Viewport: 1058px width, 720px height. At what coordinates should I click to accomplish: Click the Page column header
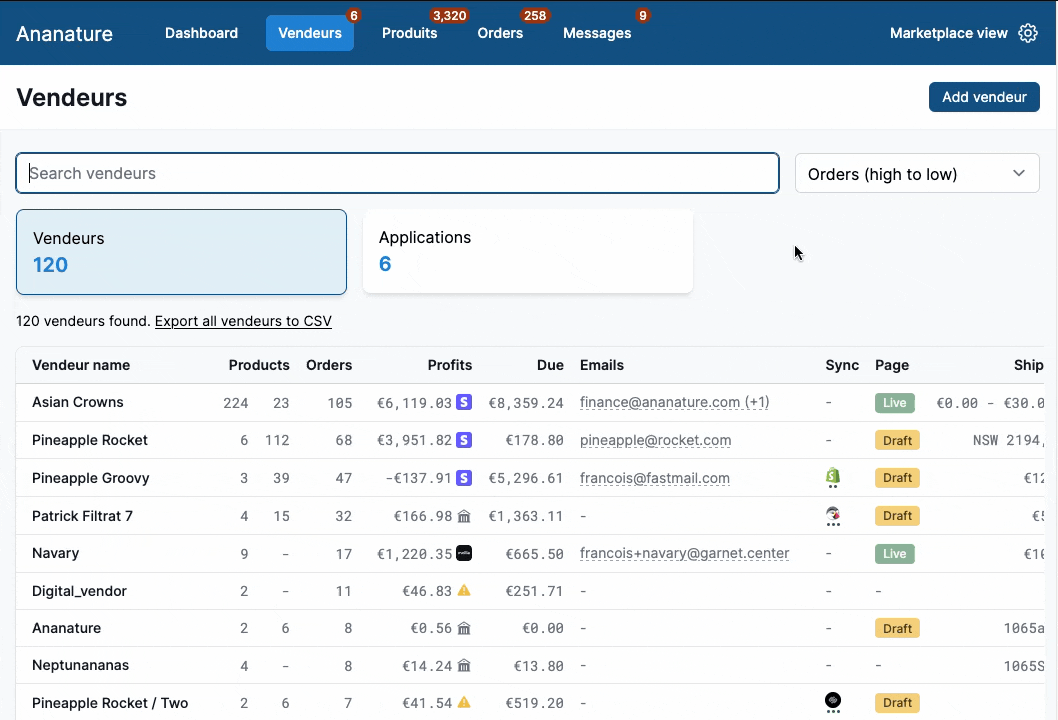point(892,365)
